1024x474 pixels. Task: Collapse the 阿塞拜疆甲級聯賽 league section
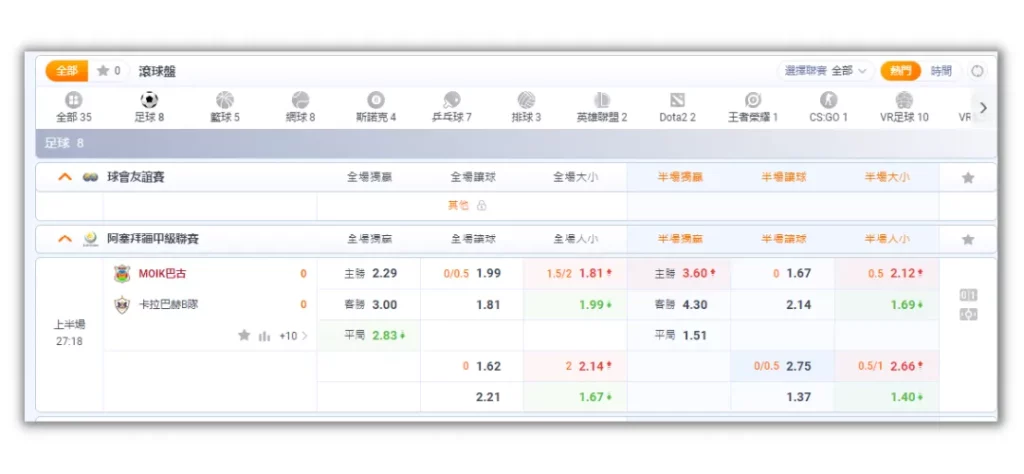click(65, 240)
